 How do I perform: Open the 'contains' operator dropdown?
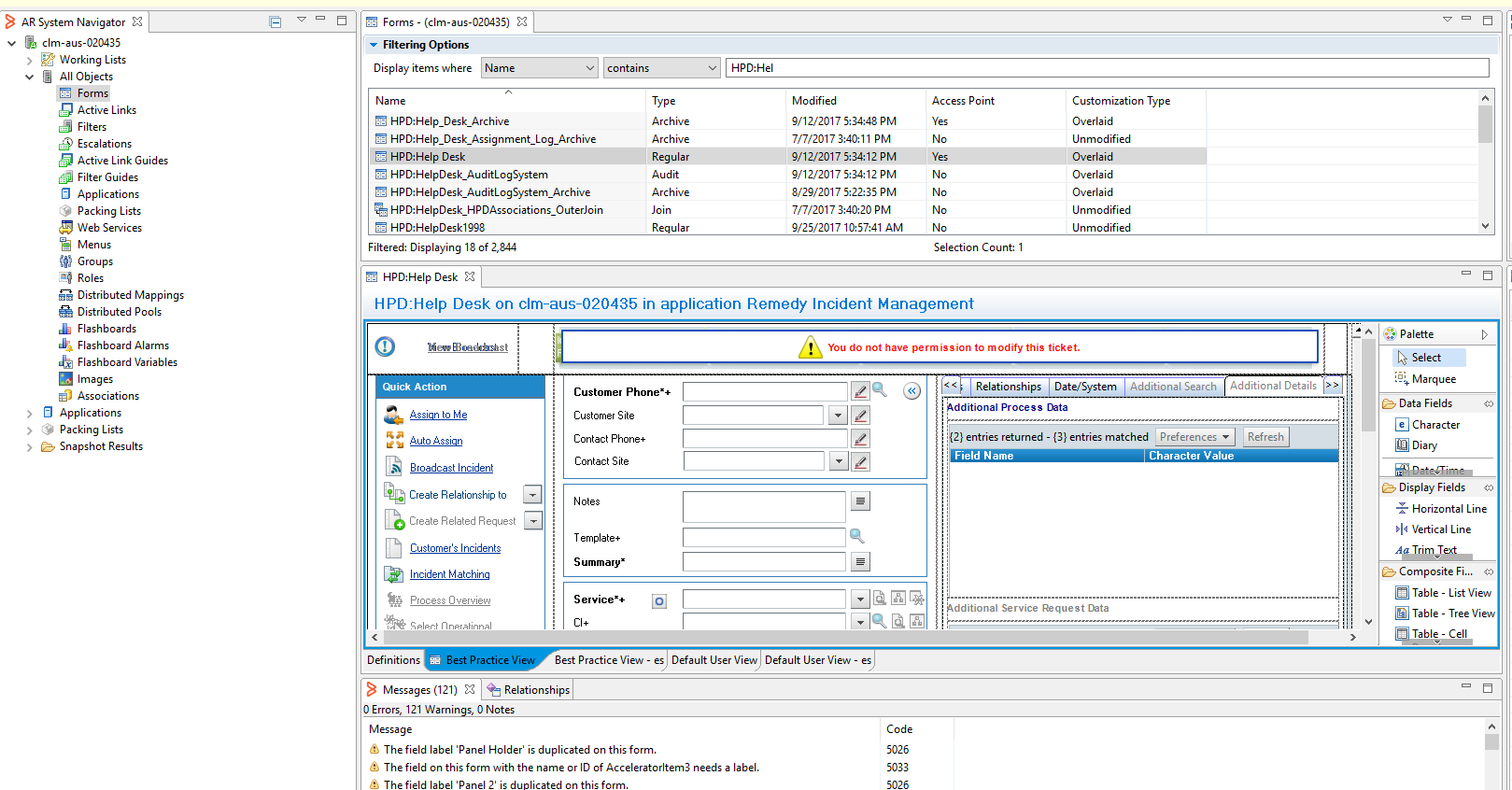click(x=712, y=68)
